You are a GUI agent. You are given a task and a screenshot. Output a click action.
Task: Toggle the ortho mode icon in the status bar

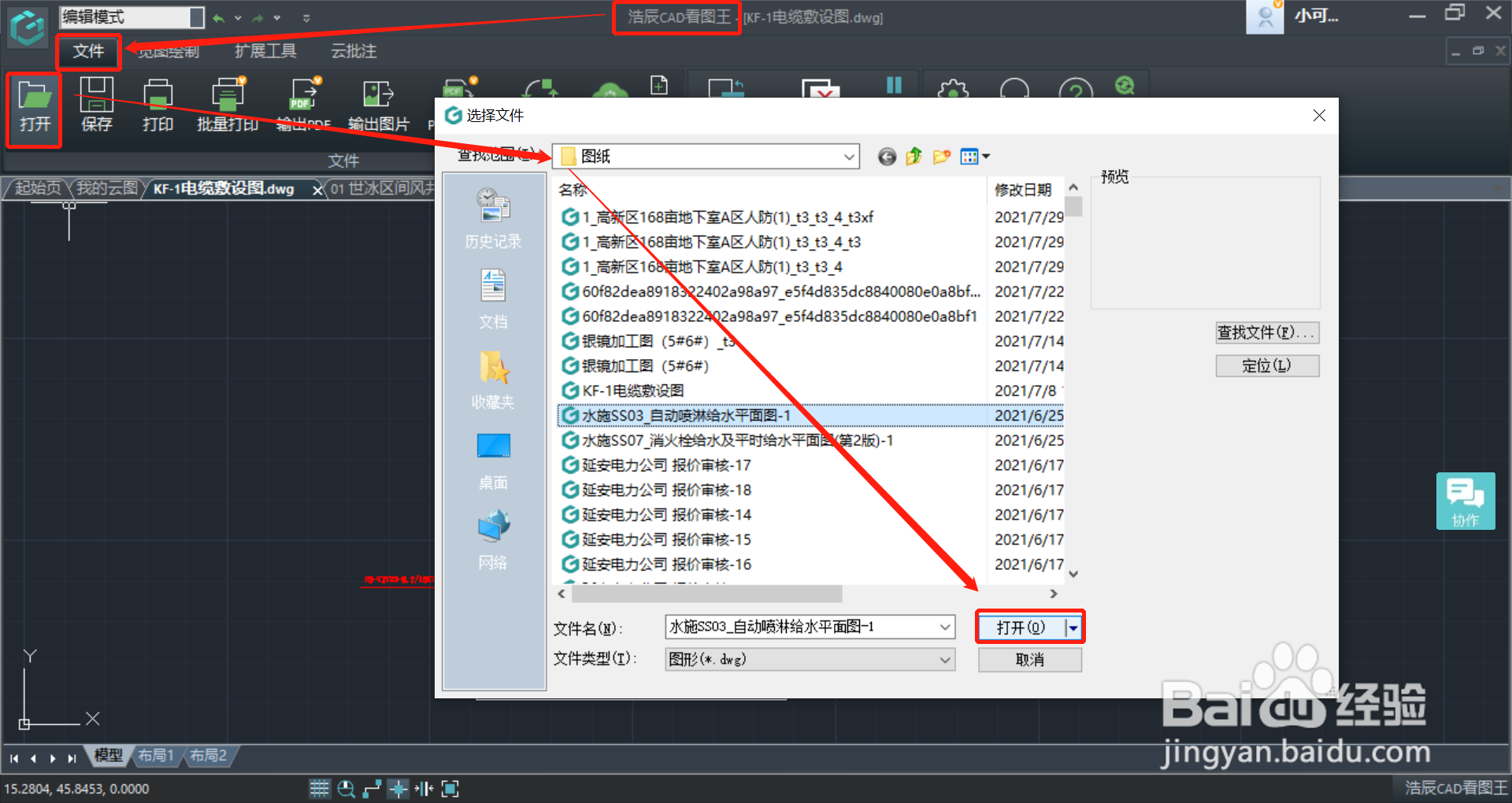pyautogui.click(x=372, y=788)
